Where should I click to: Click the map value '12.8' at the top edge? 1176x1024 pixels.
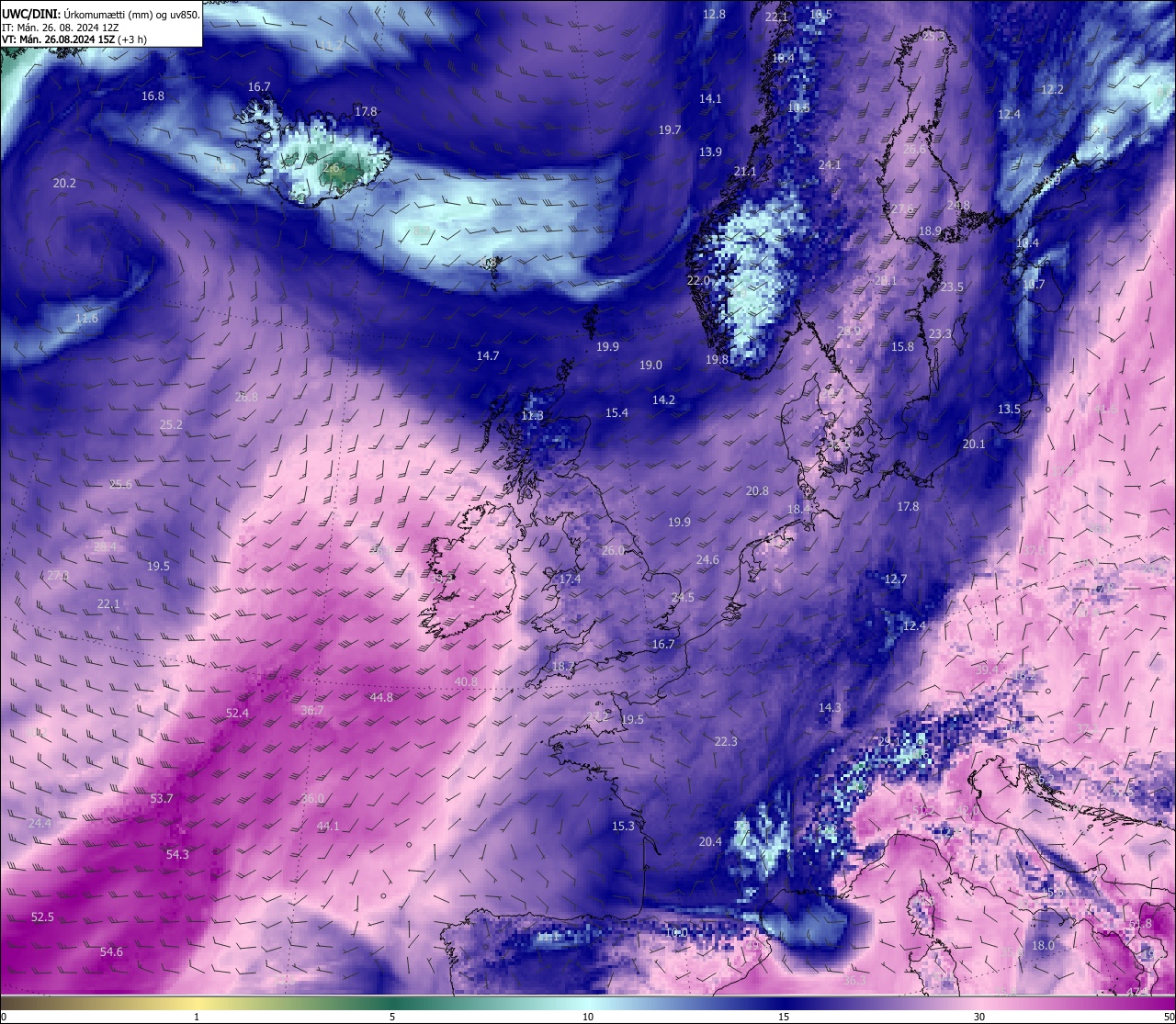(x=714, y=15)
